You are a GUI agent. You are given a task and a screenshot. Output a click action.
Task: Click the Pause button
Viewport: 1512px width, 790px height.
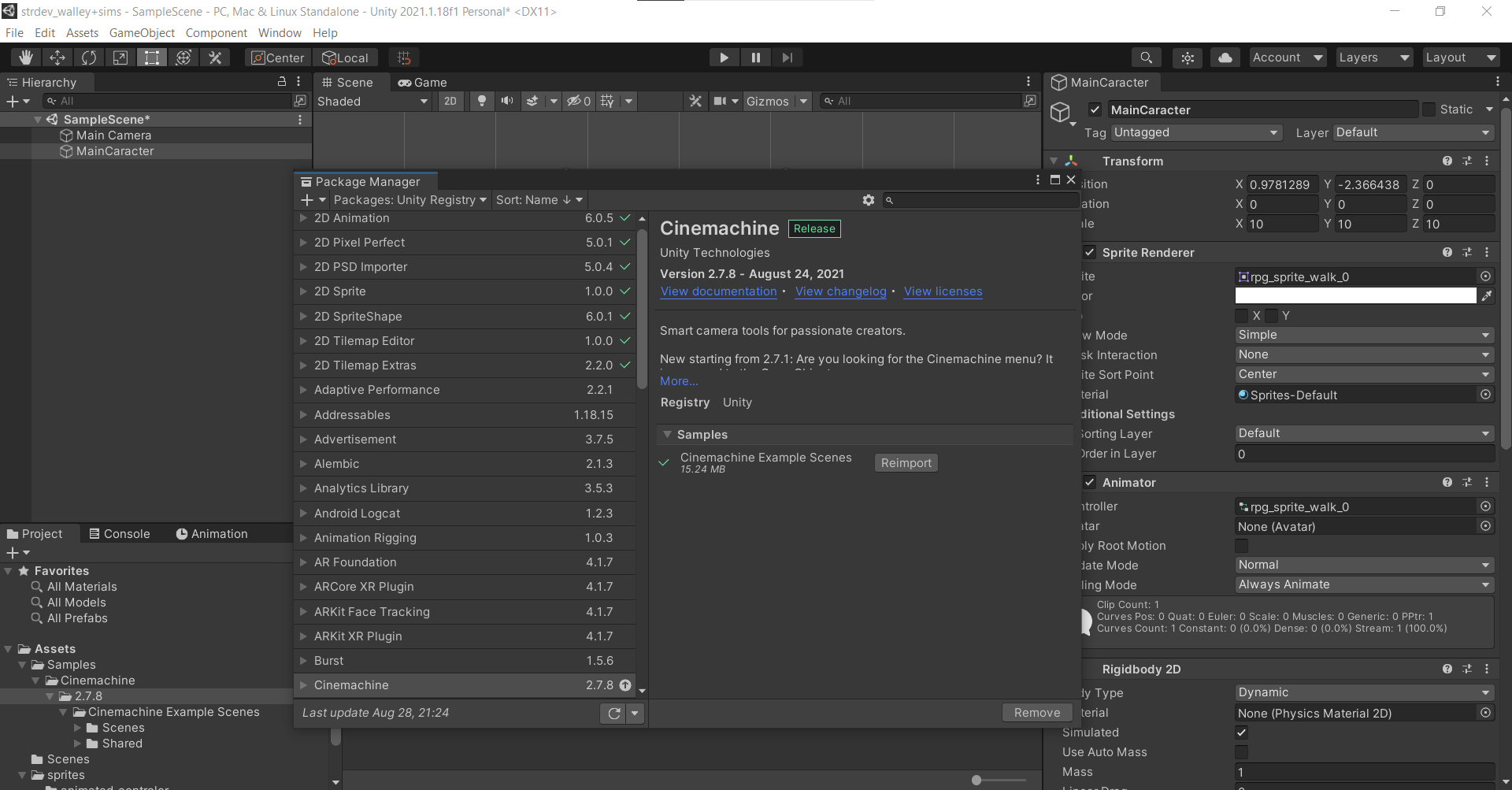click(755, 57)
